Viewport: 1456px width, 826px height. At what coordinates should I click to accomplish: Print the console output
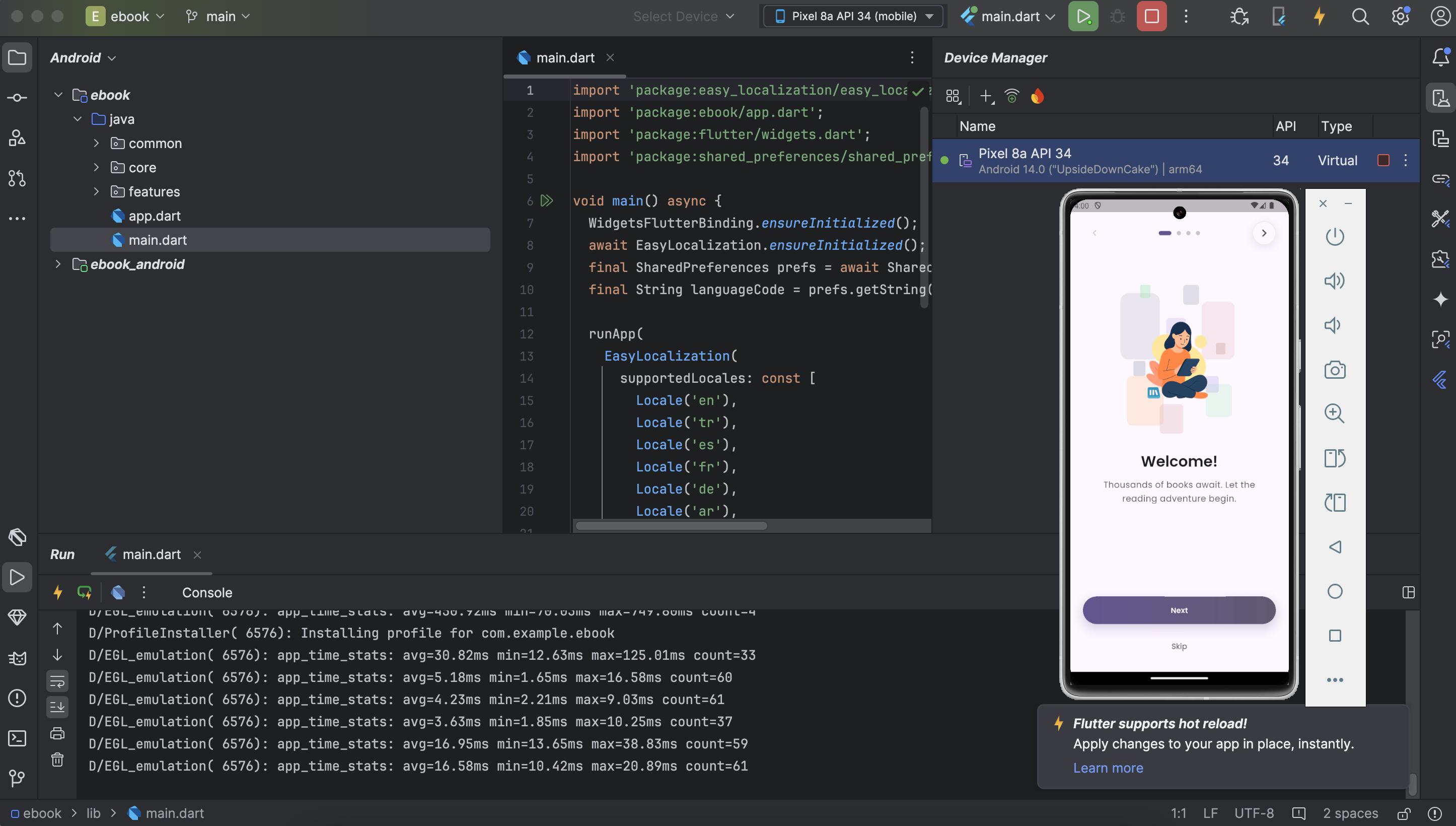pyautogui.click(x=57, y=732)
